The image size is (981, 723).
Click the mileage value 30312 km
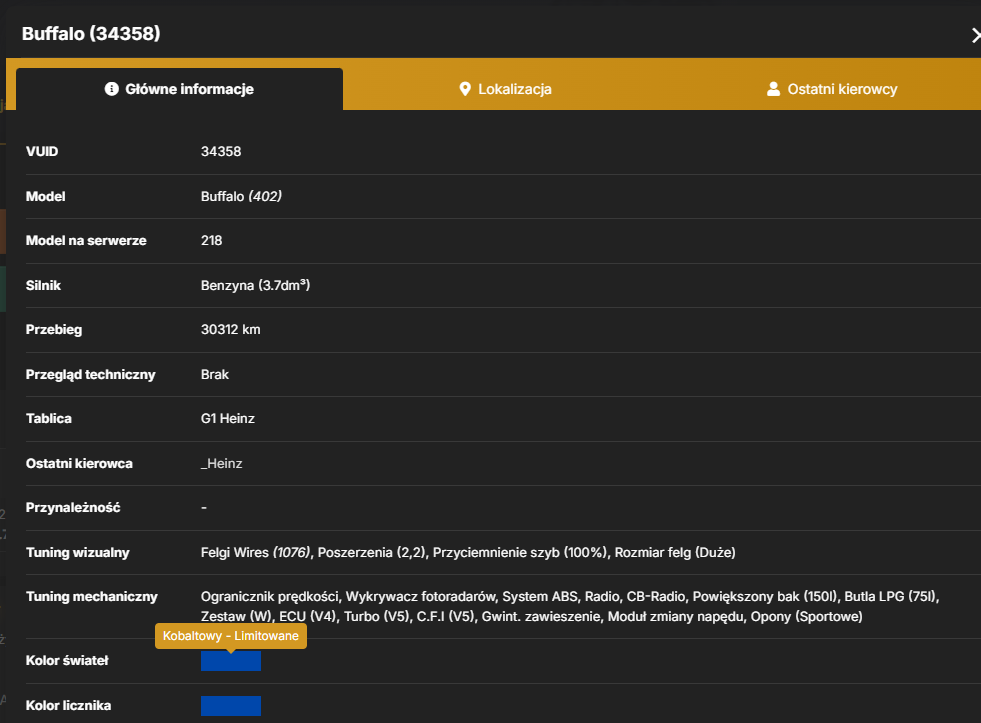tap(230, 330)
